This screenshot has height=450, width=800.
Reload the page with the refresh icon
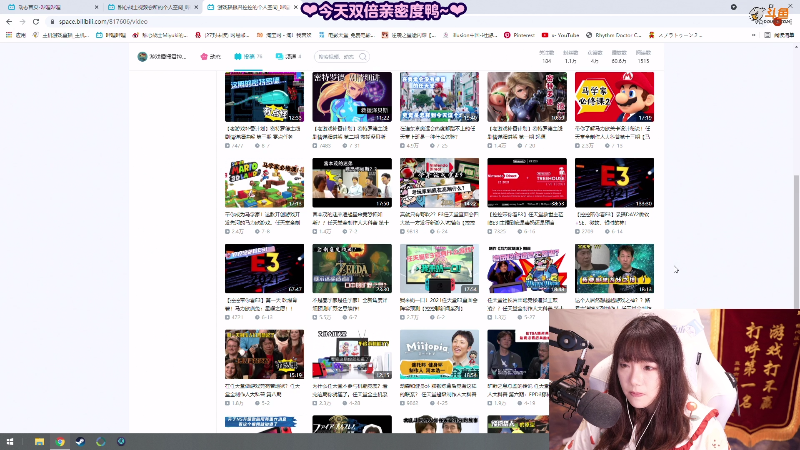36,21
